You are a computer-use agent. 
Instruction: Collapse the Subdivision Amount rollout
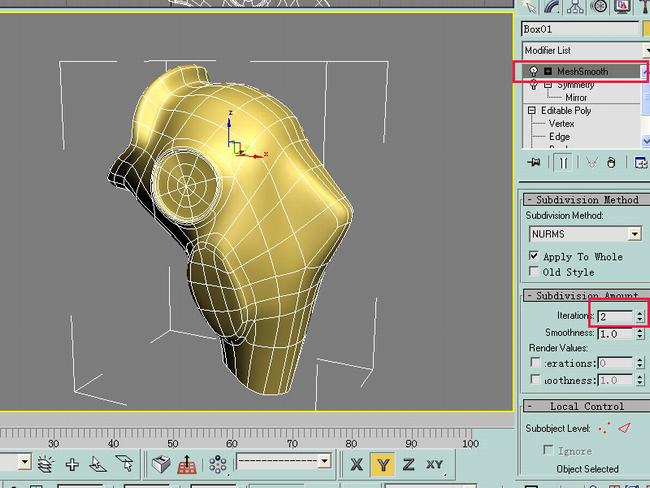(587, 296)
